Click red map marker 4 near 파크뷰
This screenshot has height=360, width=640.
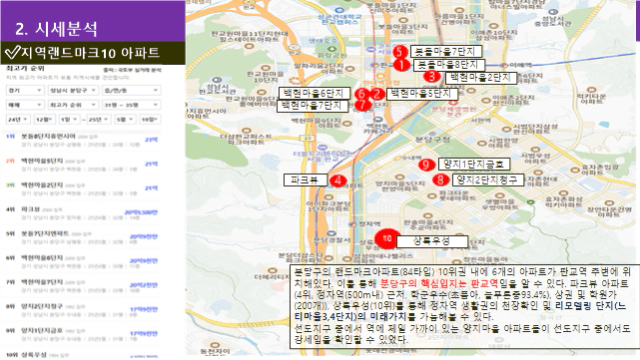click(x=338, y=180)
